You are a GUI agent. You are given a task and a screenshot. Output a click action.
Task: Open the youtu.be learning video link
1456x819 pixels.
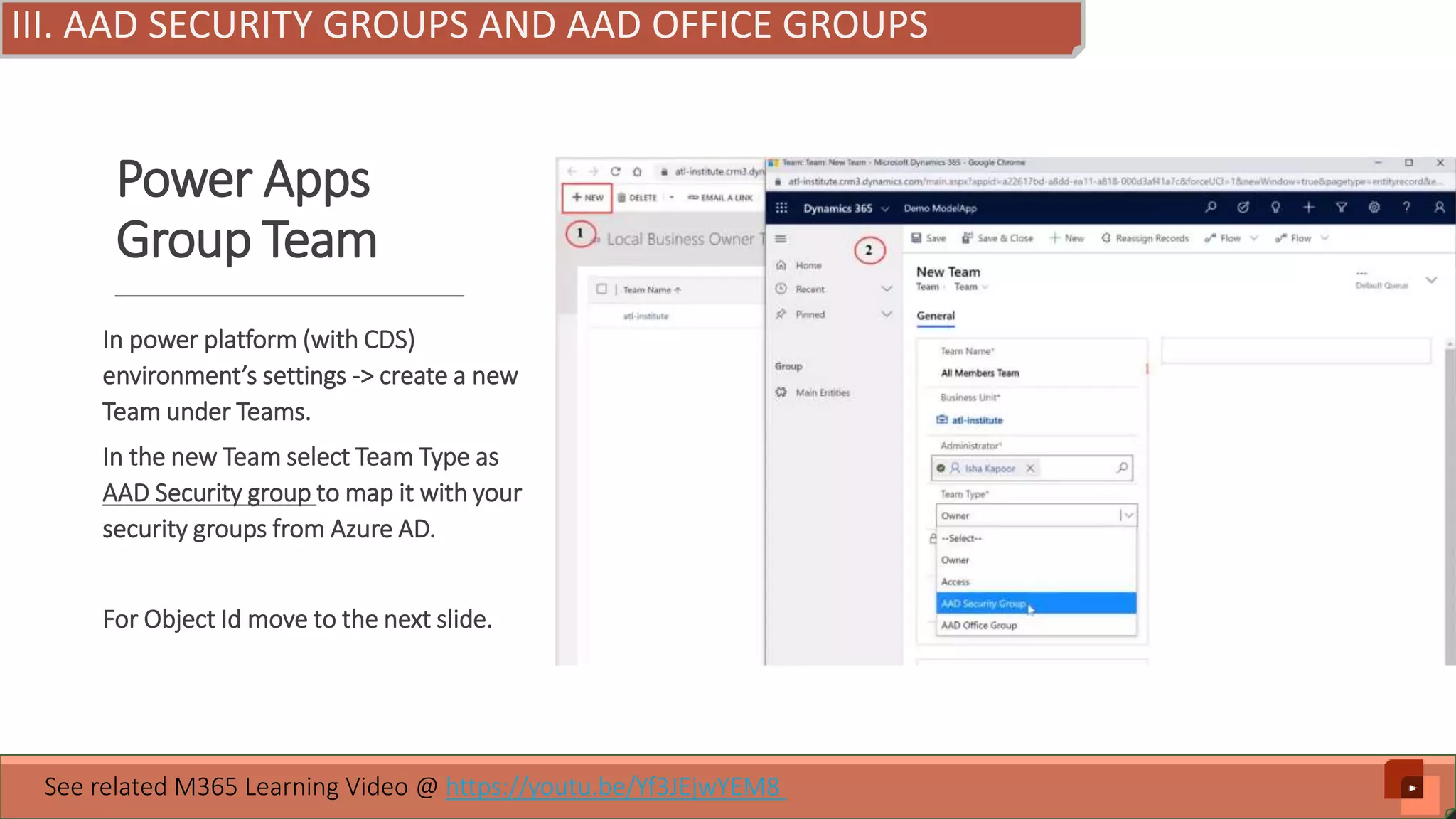click(615, 786)
